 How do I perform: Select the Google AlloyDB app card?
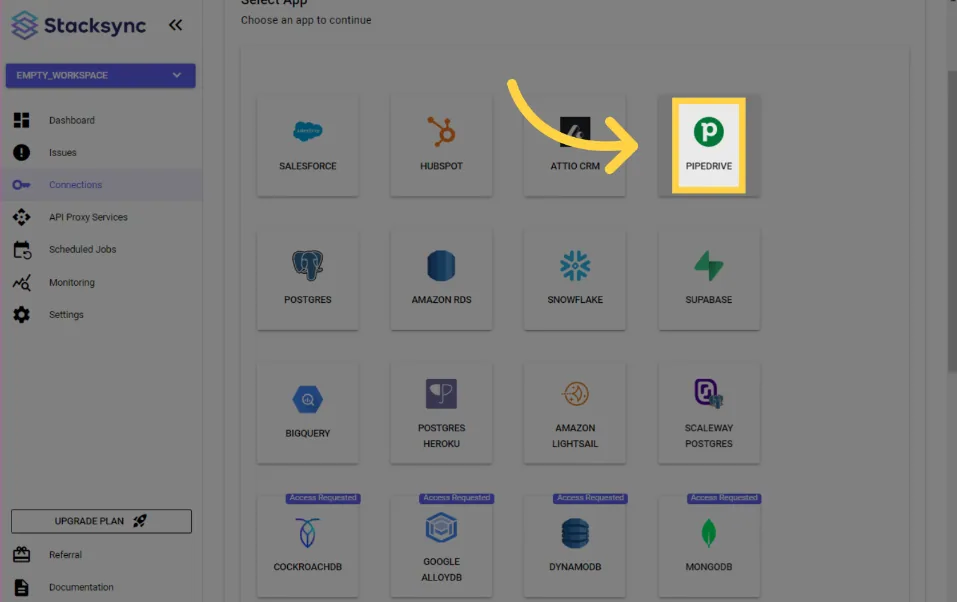[x=441, y=547]
